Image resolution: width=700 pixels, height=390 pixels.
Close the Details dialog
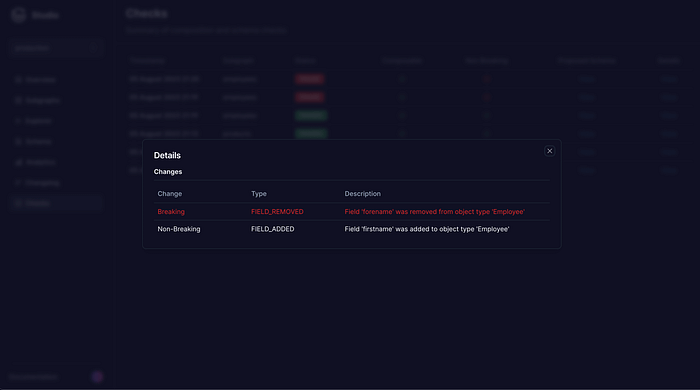tap(550, 151)
